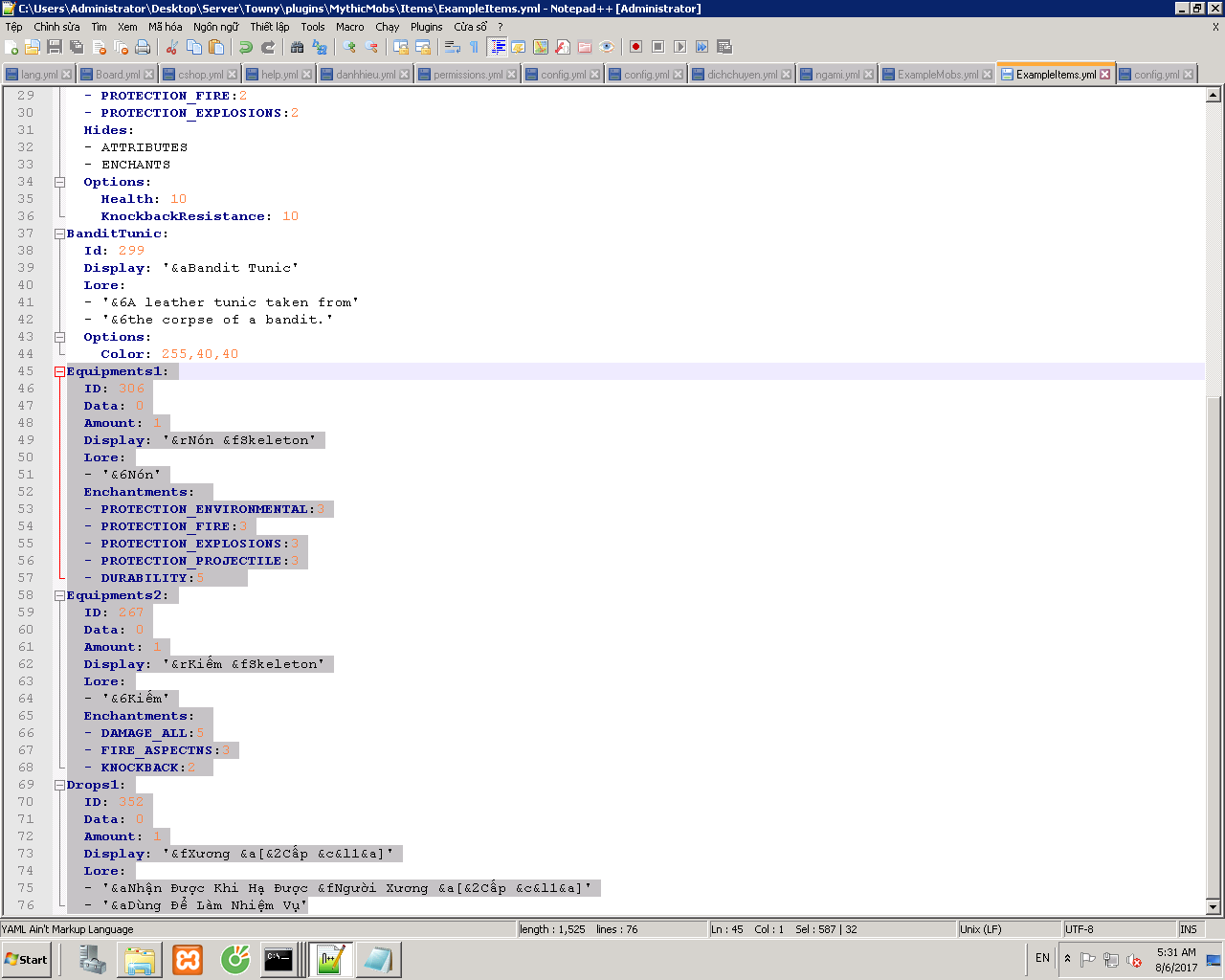1225x980 pixels.
Task: Click the Print toolbar icon
Action: pos(143,47)
